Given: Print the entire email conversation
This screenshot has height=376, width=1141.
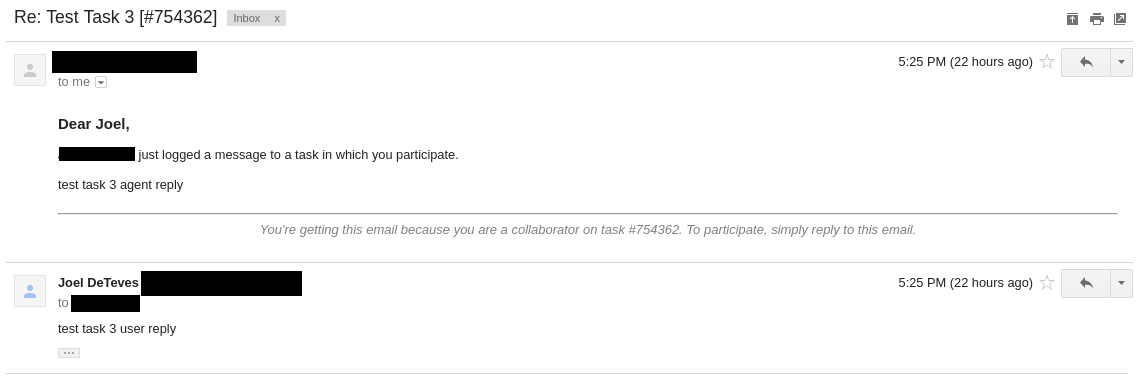Looking at the screenshot, I should coord(1097,19).
